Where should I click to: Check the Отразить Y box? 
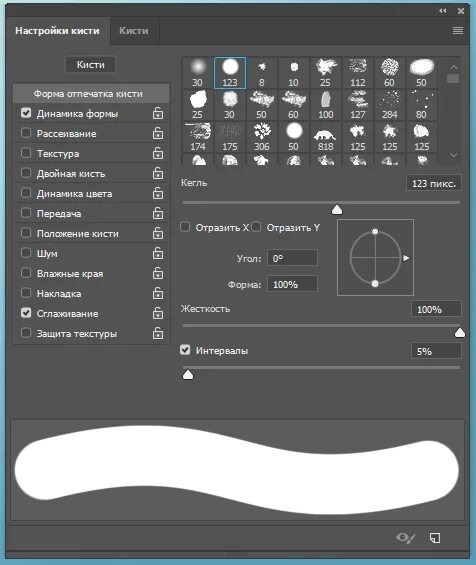[256, 227]
